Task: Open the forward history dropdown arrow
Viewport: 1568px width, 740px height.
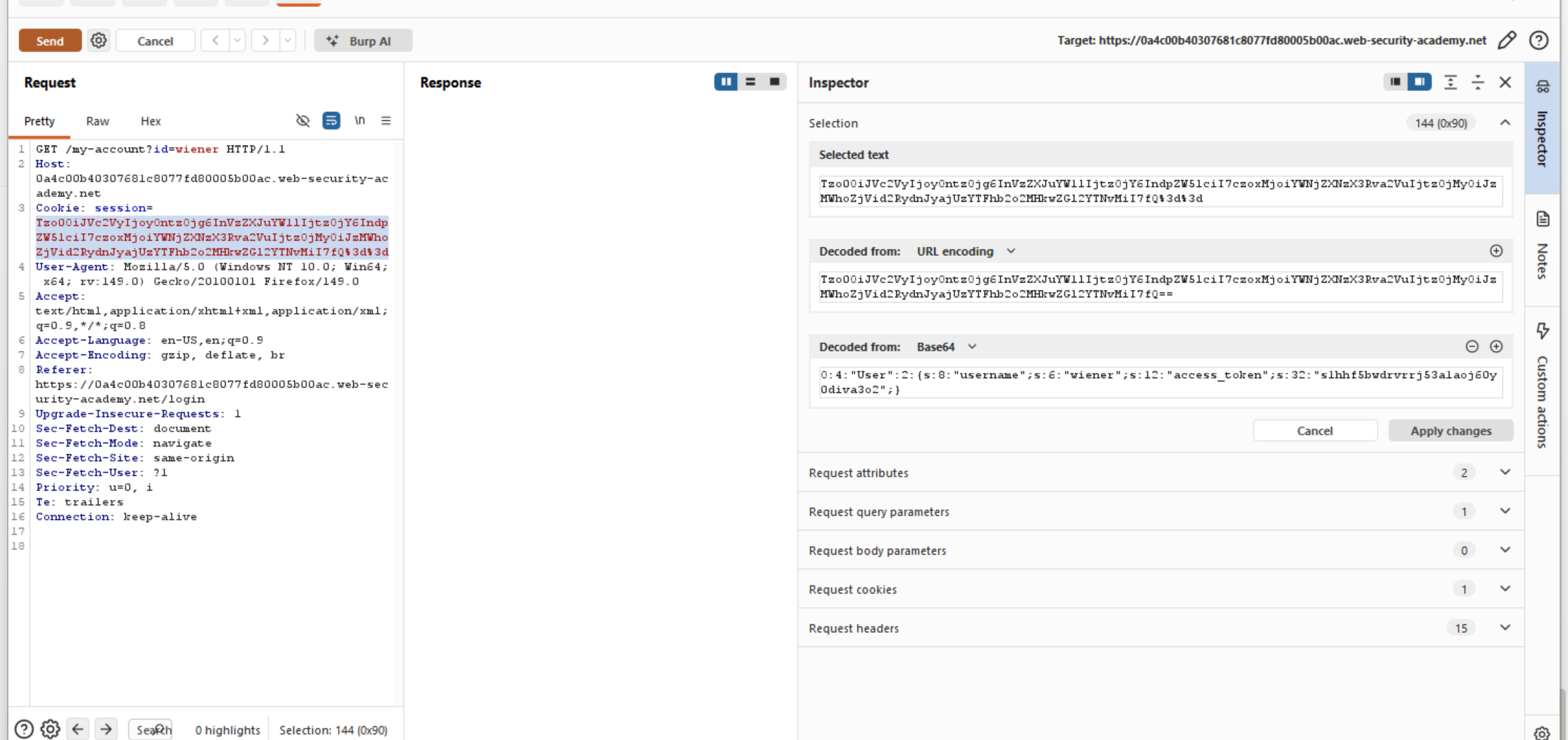Action: point(288,41)
